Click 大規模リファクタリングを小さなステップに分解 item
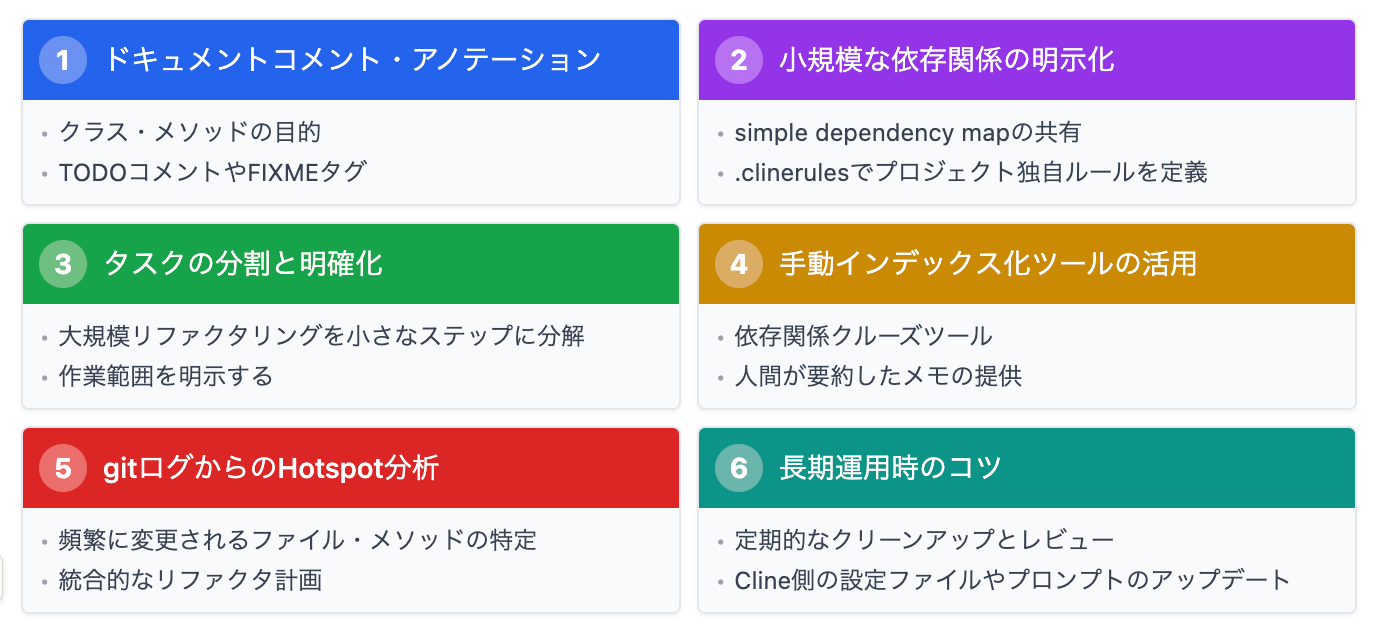This screenshot has height=632, width=1374. click(321, 336)
